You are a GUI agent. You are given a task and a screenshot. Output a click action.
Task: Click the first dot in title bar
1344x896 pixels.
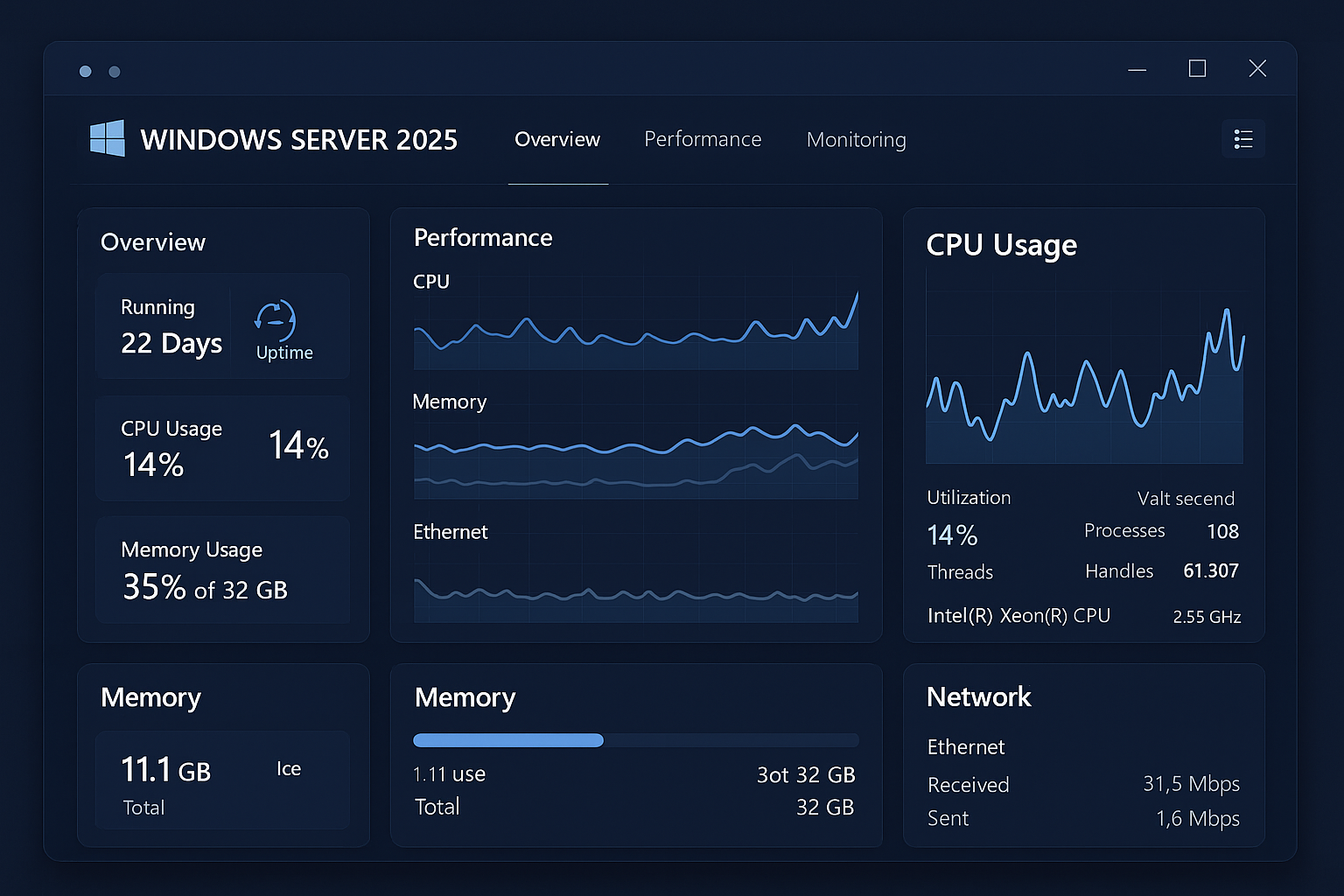coord(86,72)
